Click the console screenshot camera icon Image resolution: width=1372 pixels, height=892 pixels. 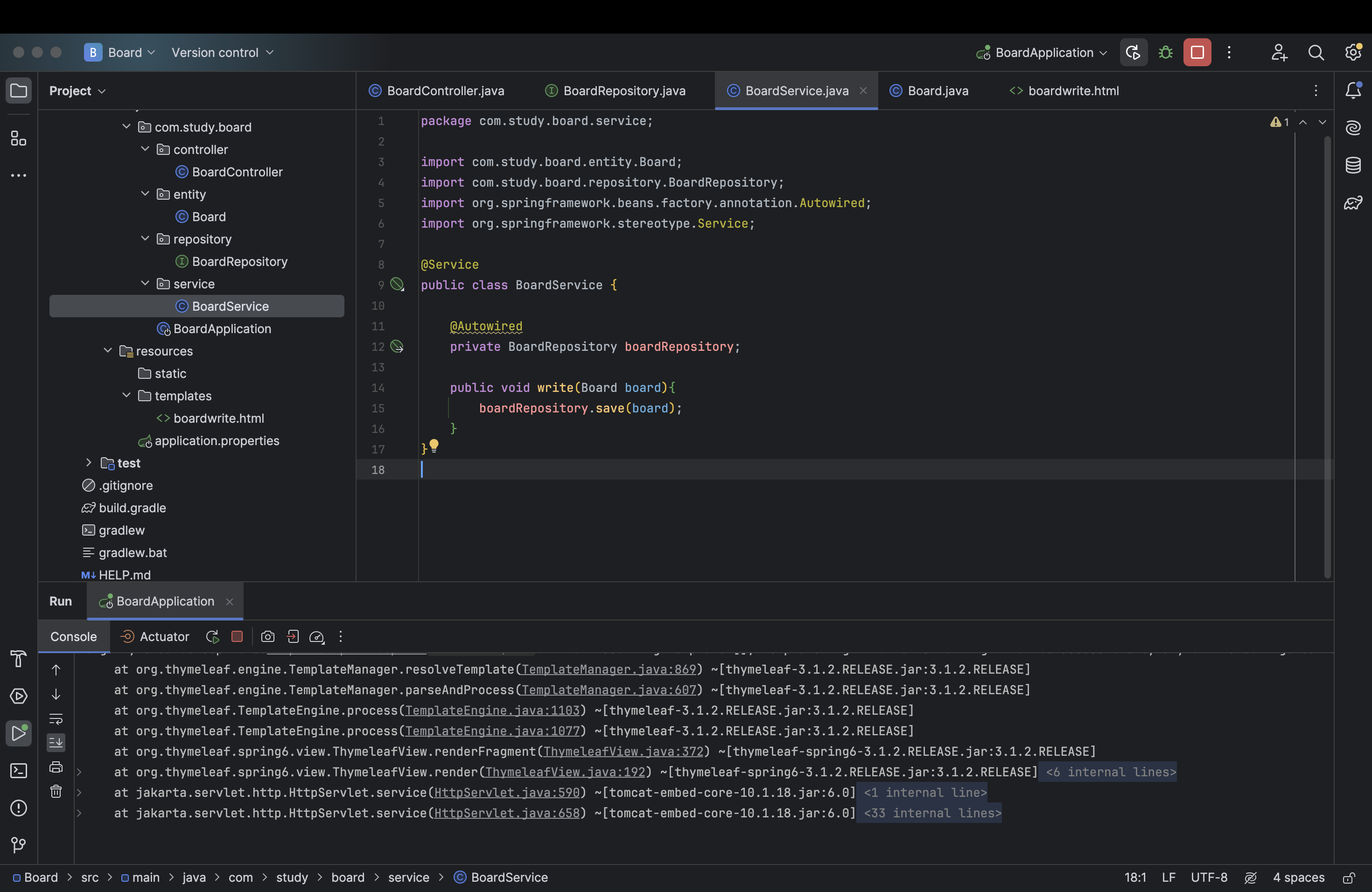(x=267, y=637)
